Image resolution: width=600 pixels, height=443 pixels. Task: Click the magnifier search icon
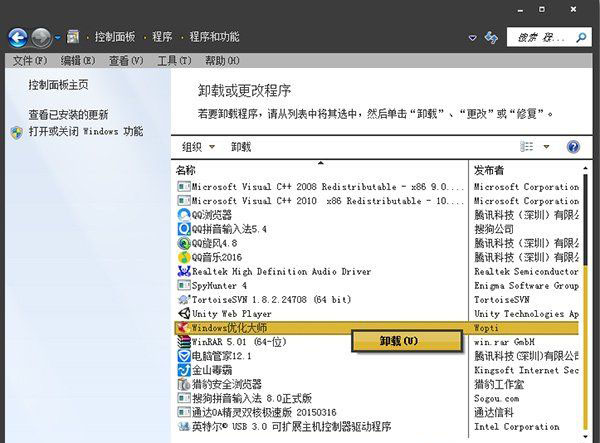pyautogui.click(x=581, y=37)
